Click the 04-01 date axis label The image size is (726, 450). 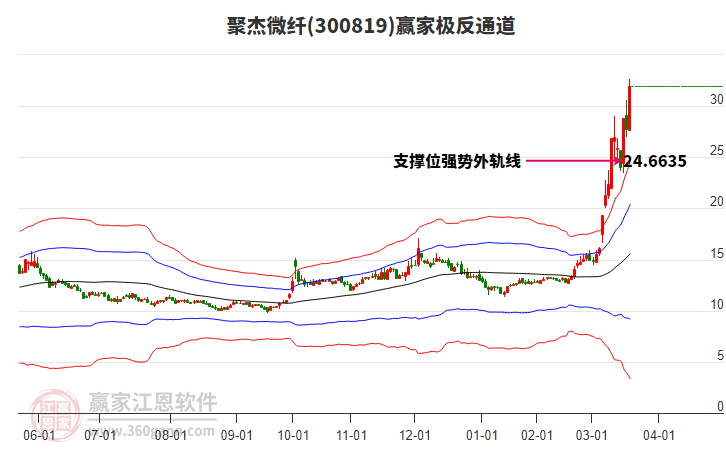pos(659,435)
